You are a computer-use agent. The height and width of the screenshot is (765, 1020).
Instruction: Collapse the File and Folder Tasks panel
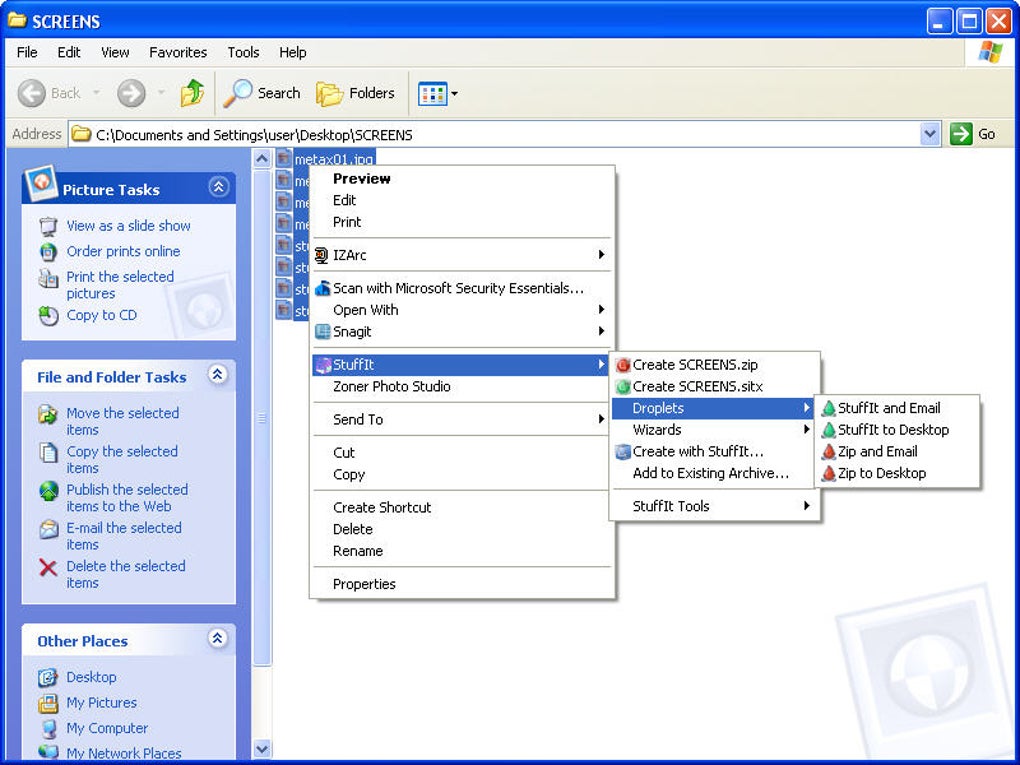(x=217, y=374)
